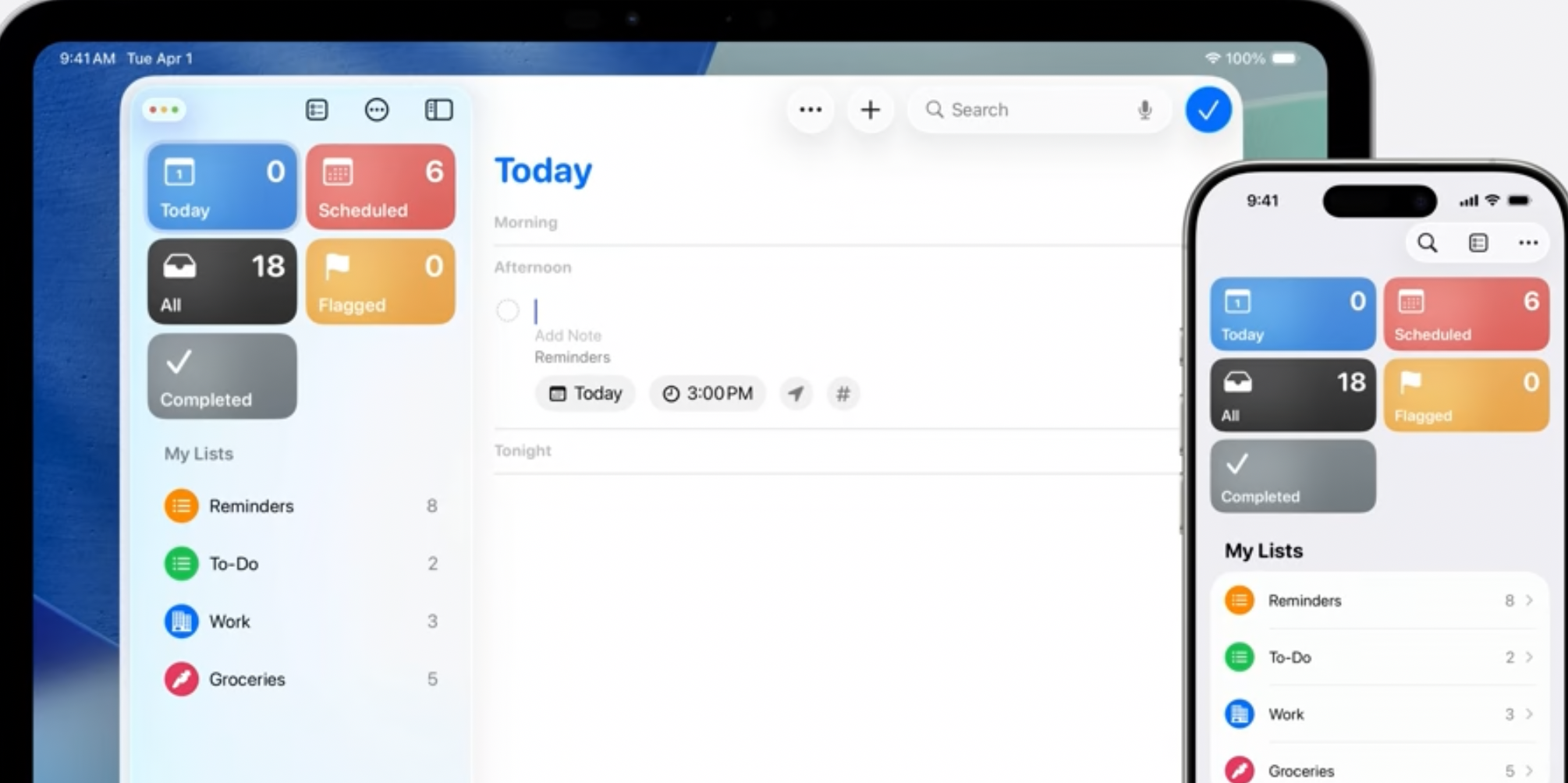Open the Groceries list in iPad sidebar

pyautogui.click(x=301, y=679)
